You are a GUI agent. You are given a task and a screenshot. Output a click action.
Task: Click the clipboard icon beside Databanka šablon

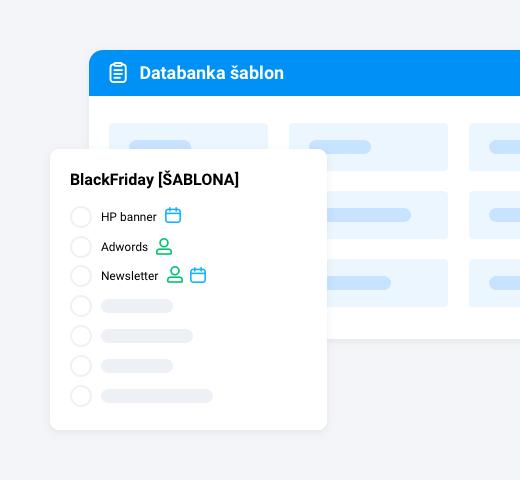118,73
